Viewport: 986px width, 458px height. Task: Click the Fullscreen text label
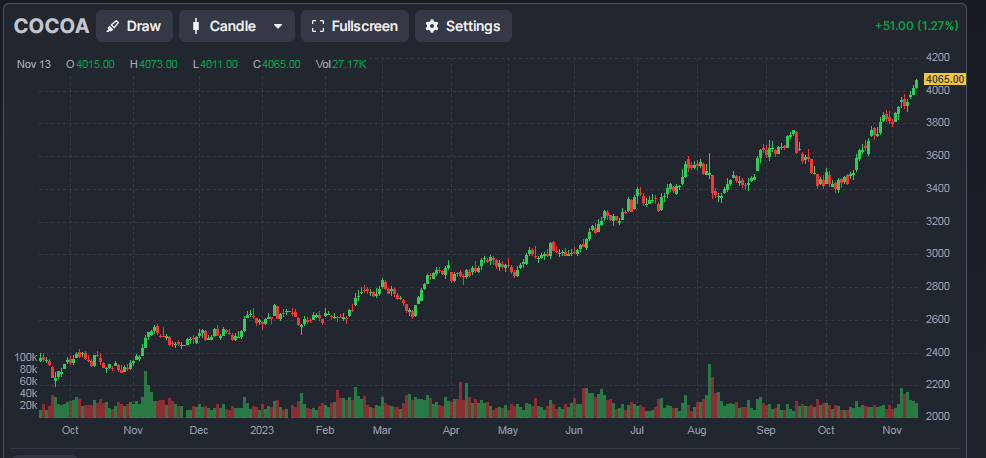(x=365, y=26)
